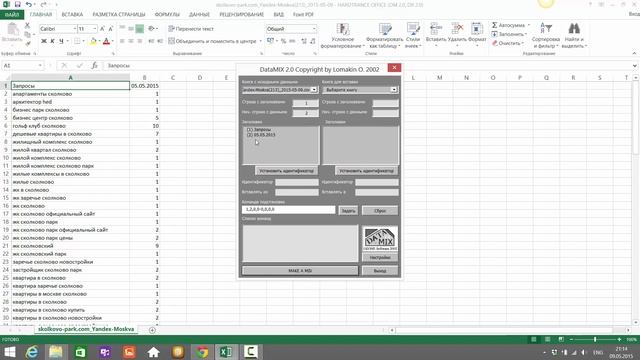
Task: Click the AutoSum sigma icon
Action: [494, 25]
